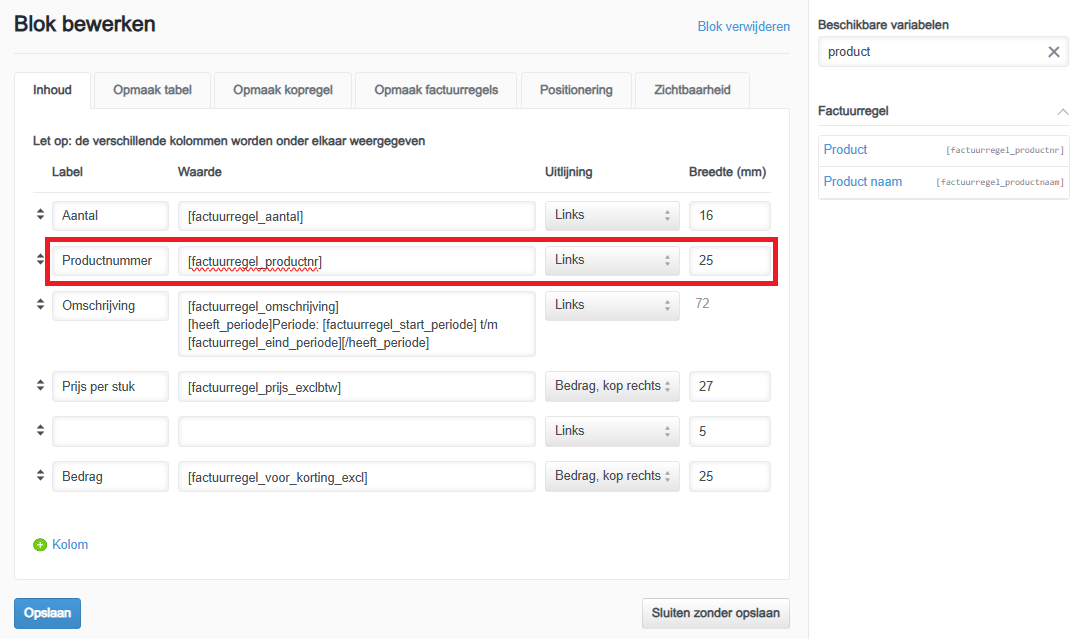The height and width of the screenshot is (639, 1072).
Task: Click the reorder handle for the Productnummer row
Action: [41, 260]
